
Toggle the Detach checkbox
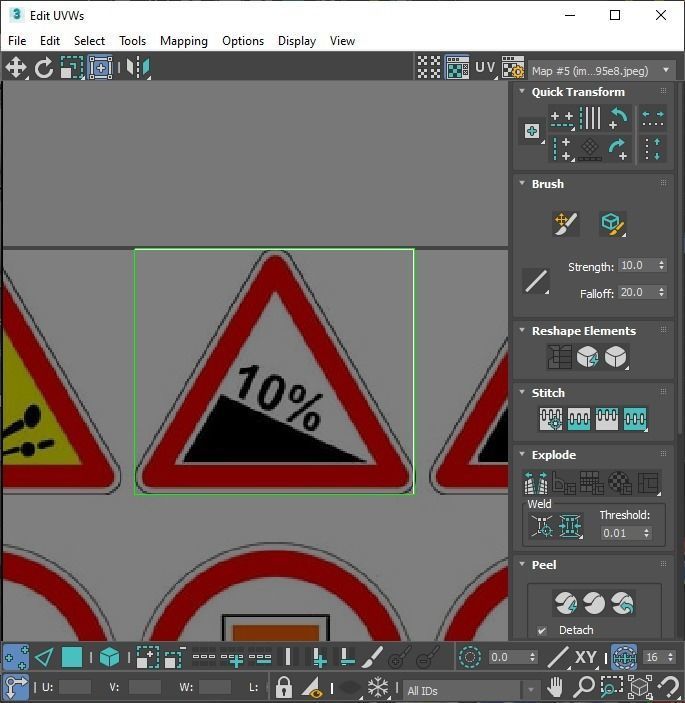542,630
